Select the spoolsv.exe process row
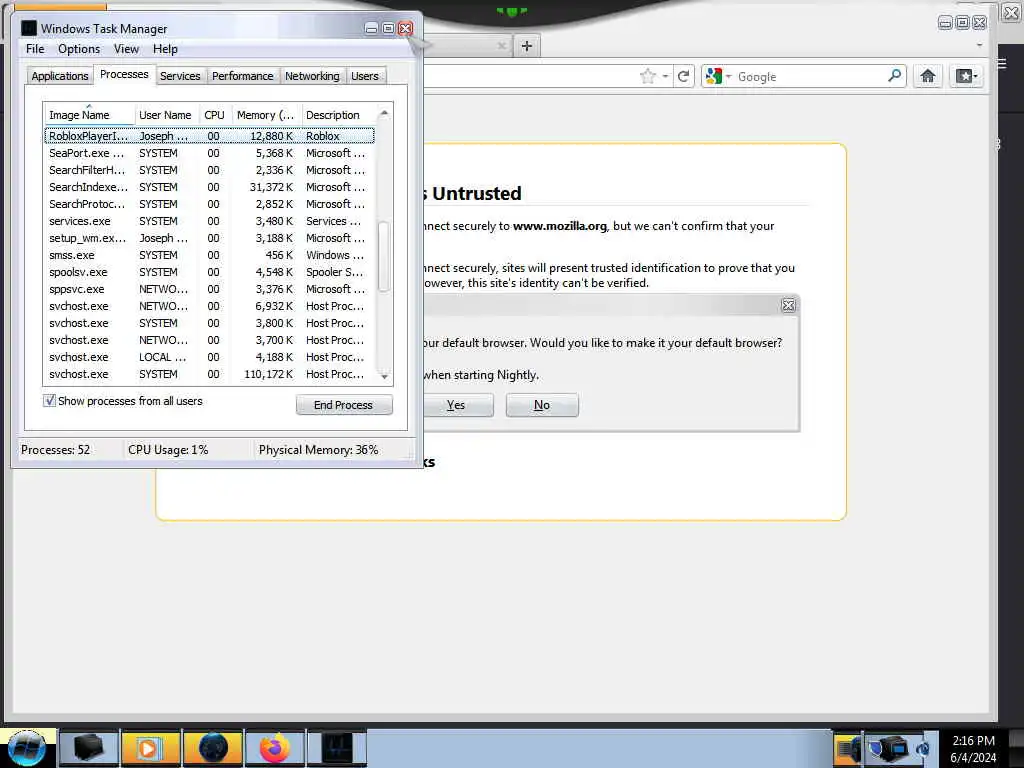This screenshot has height=768, width=1024. click(x=209, y=272)
